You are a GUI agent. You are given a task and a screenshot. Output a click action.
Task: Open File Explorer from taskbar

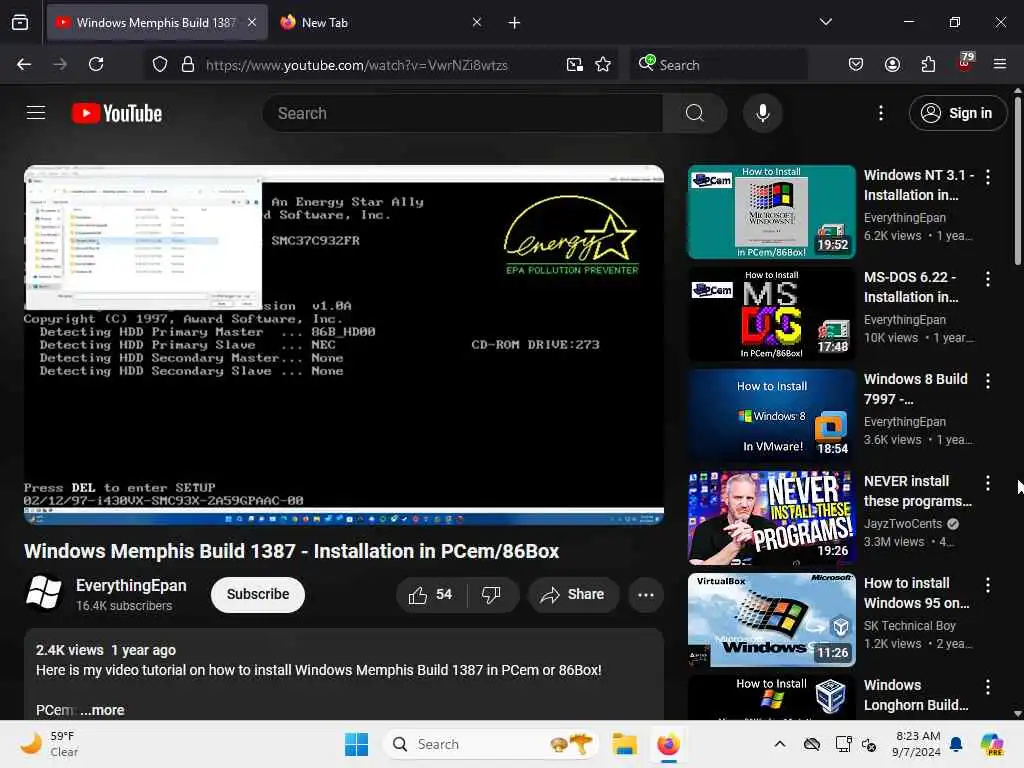(x=624, y=744)
